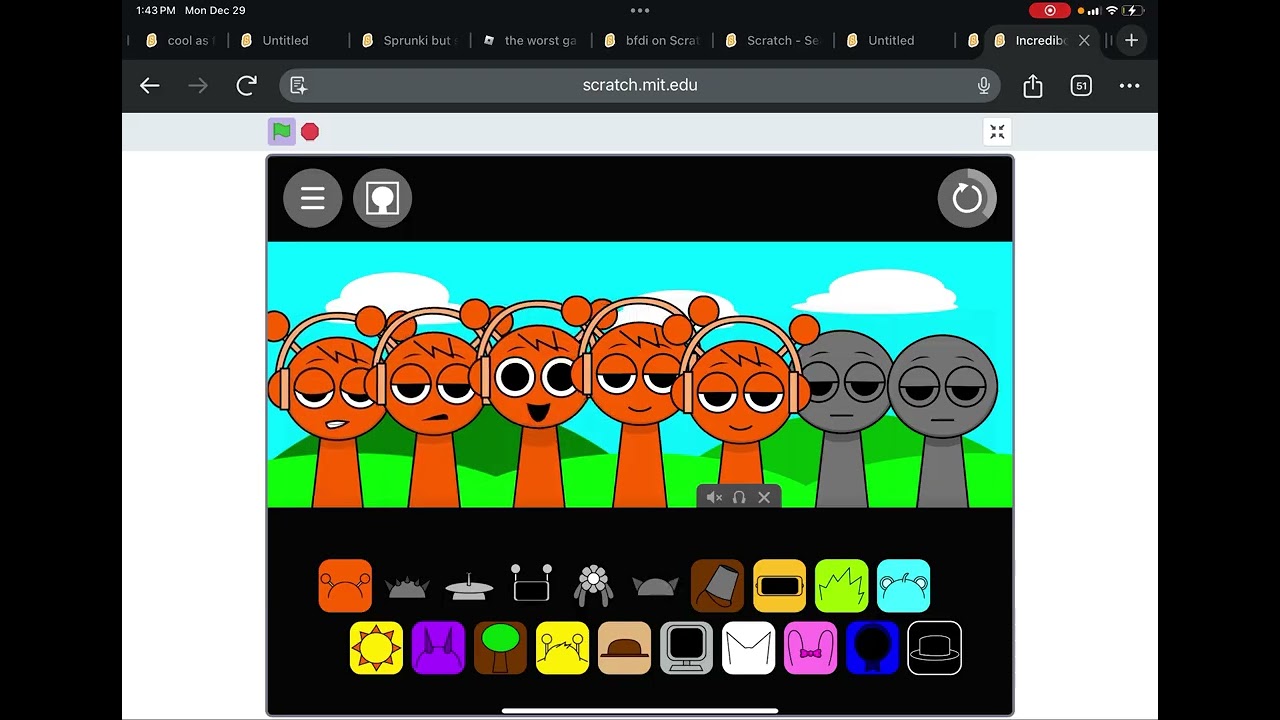1280x720 pixels.
Task: Click the green flag to start project
Action: pyautogui.click(x=282, y=131)
